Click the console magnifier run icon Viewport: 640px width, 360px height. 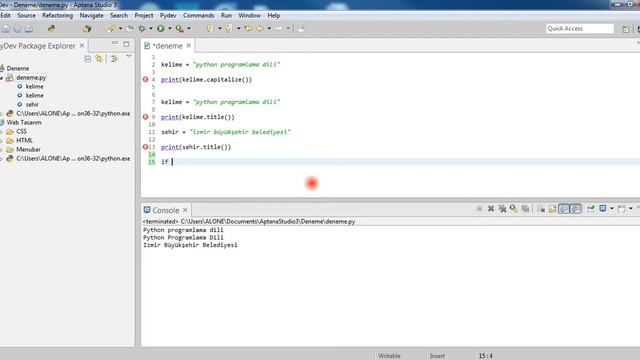[514, 209]
